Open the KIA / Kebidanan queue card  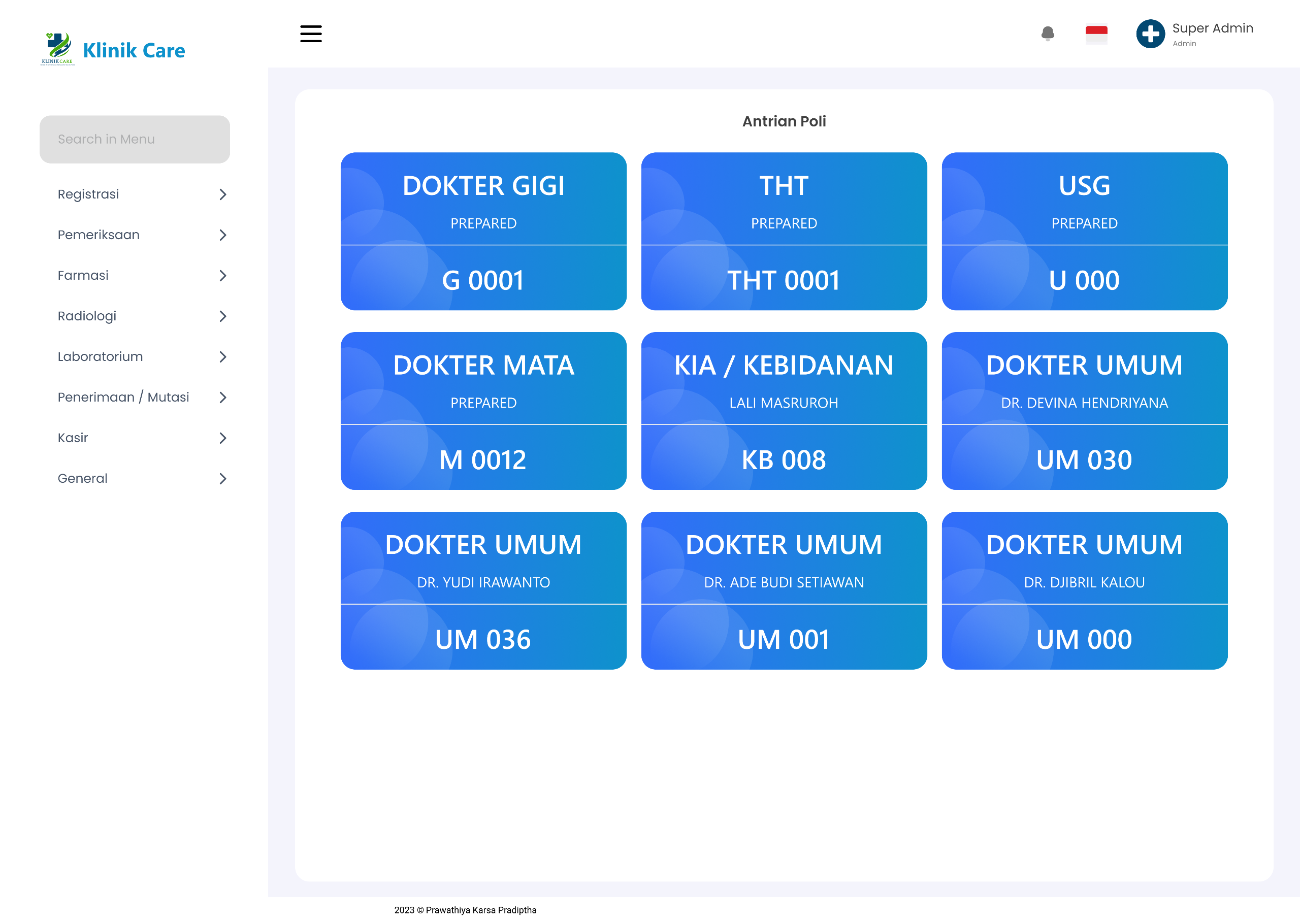click(x=784, y=410)
